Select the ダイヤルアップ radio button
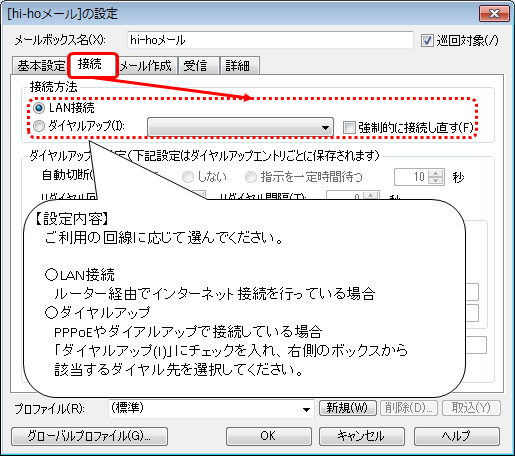 (39, 126)
